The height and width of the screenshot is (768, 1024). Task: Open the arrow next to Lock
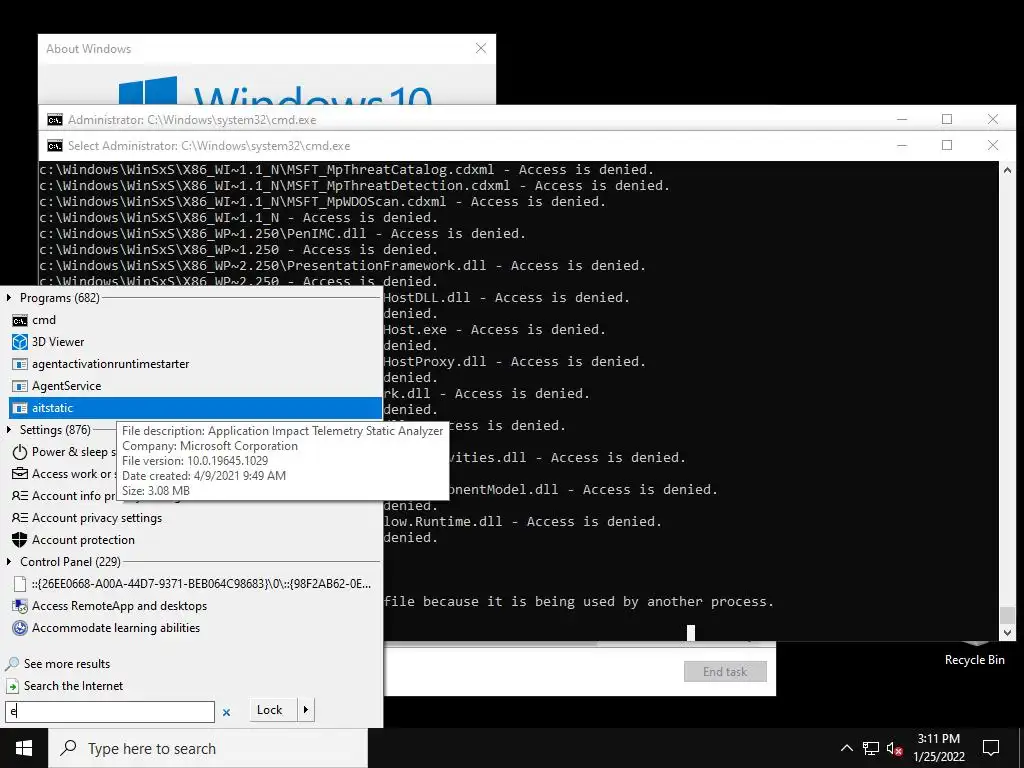click(x=306, y=710)
